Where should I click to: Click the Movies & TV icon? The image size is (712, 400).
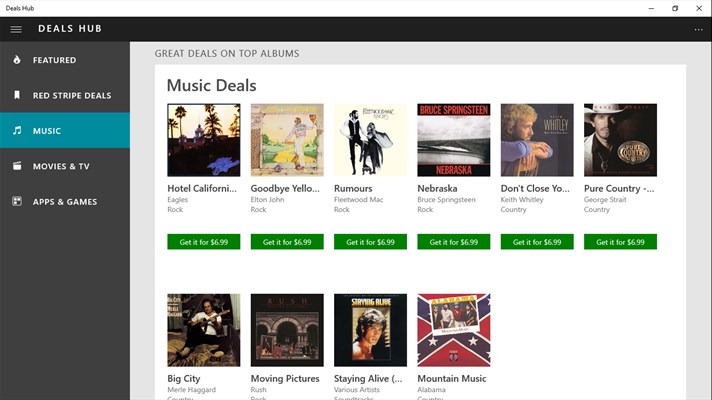click(16, 166)
